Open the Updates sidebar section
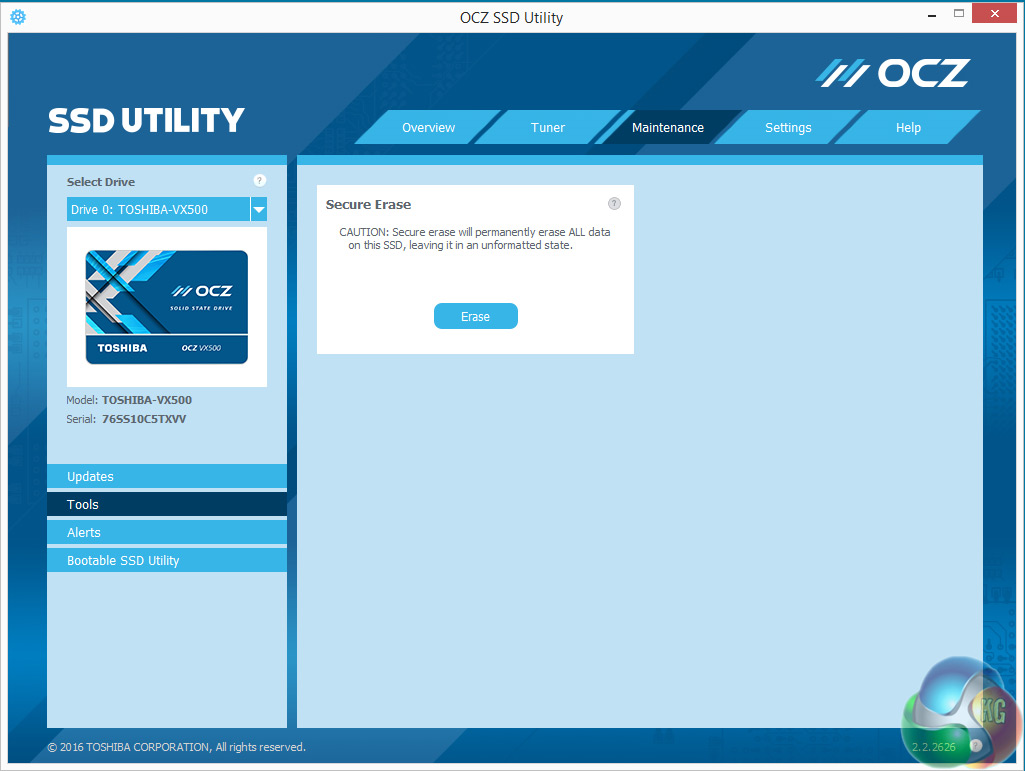Image resolution: width=1025 pixels, height=771 pixels. [167, 477]
